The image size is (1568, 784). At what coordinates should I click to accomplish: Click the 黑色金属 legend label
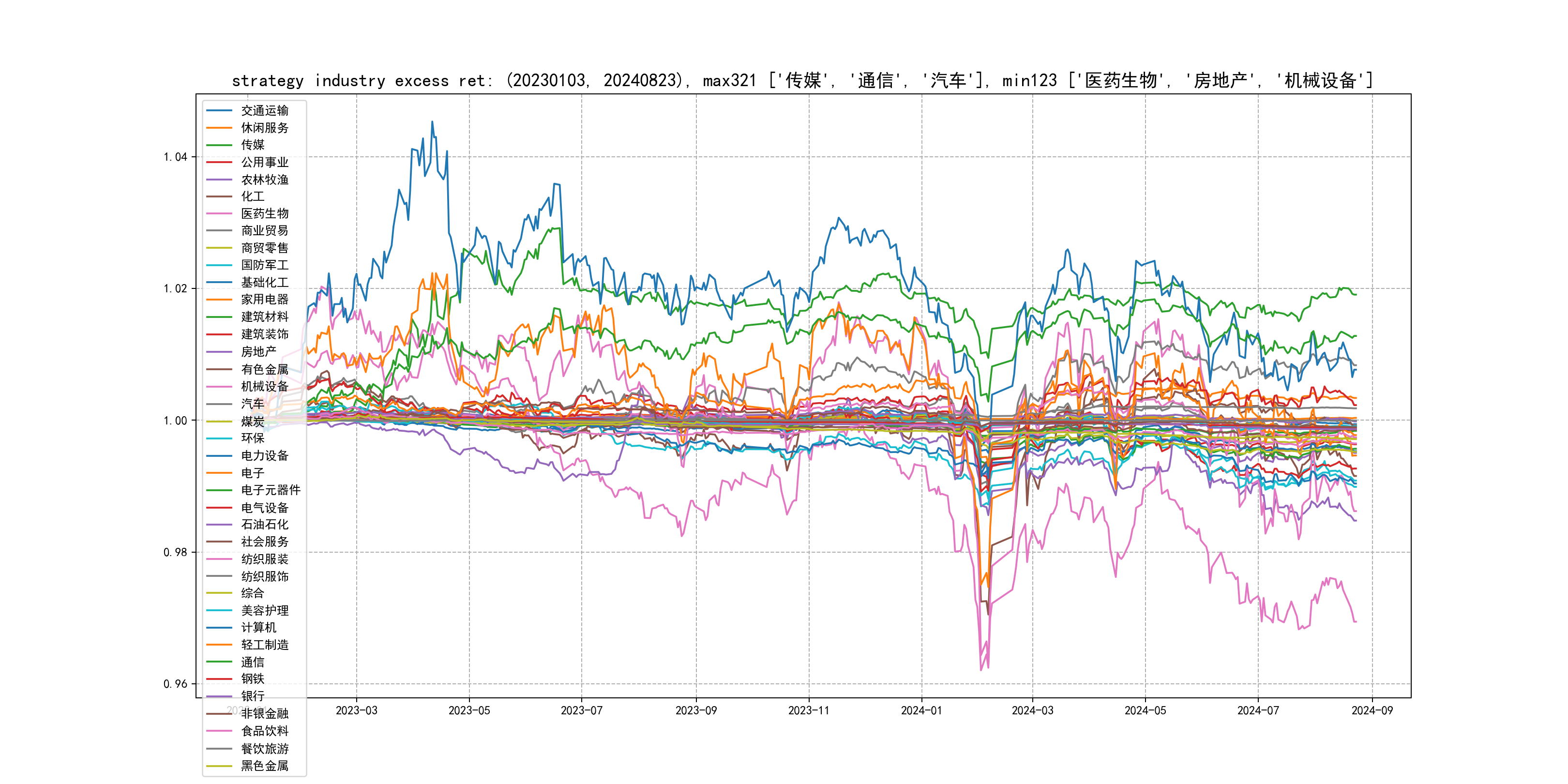click(264, 766)
